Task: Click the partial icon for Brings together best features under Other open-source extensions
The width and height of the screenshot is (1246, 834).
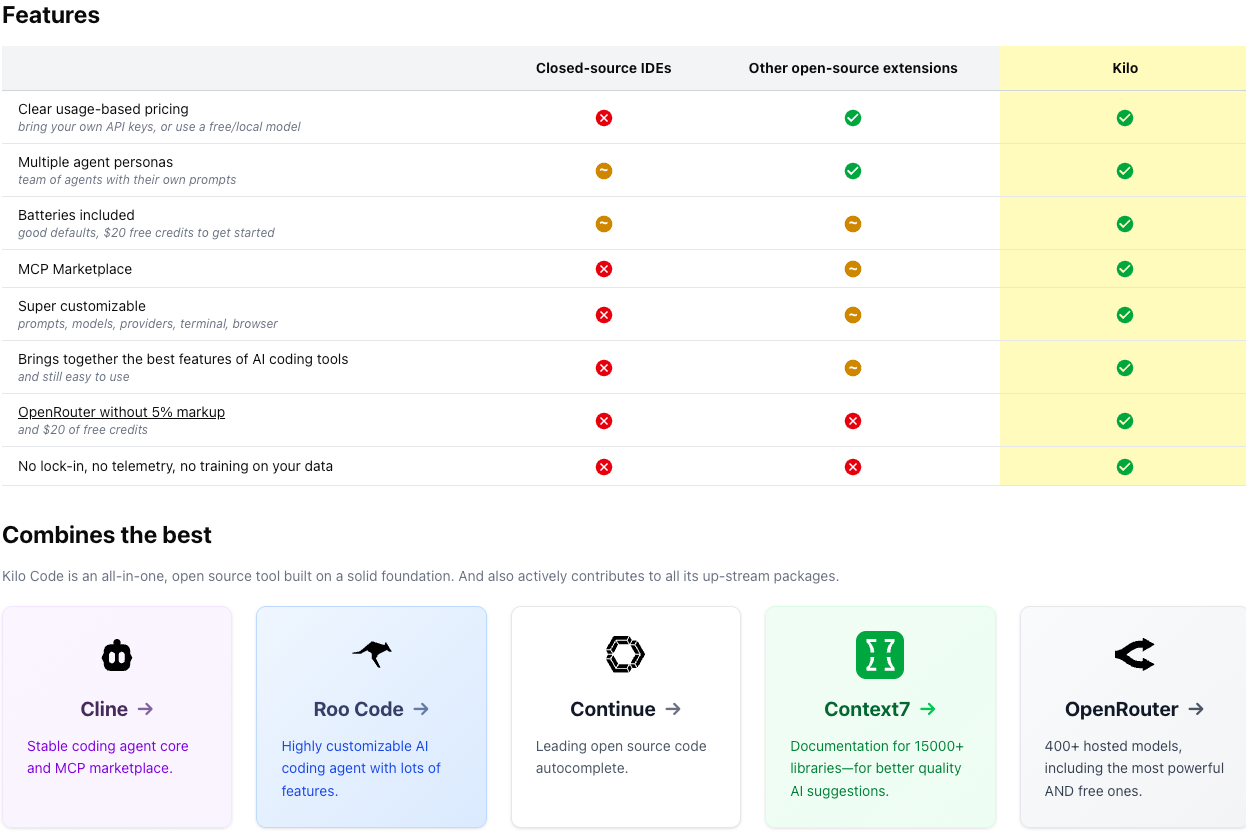Action: [x=853, y=368]
